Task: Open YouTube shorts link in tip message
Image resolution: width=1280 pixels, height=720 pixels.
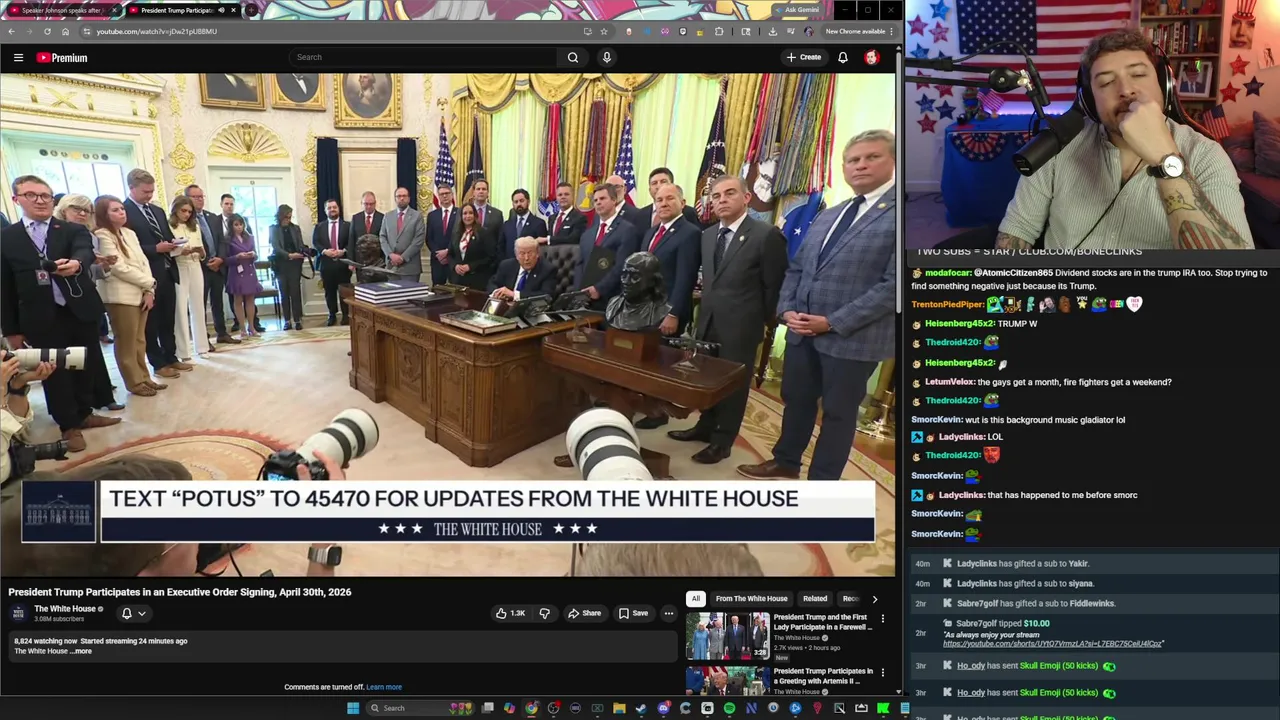Action: (1052, 644)
